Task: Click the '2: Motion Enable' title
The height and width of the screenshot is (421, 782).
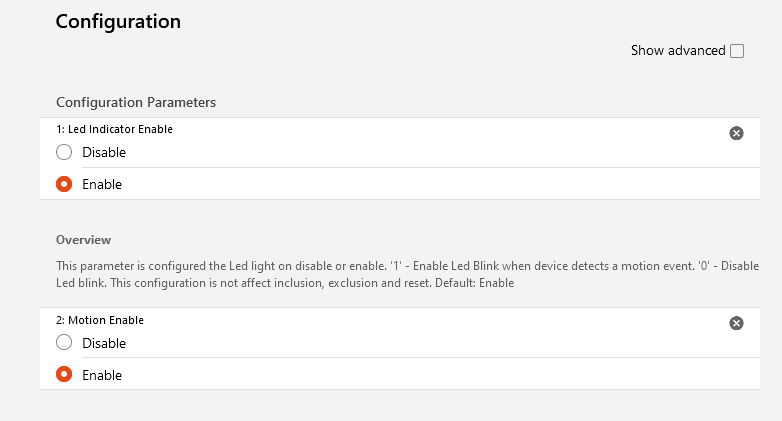Action: [x=100, y=320]
